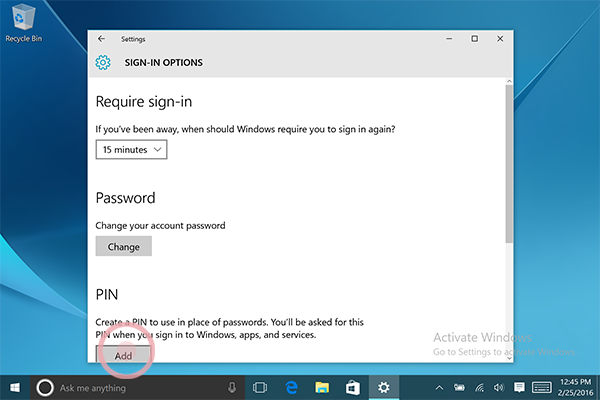Open the touch keyboard tray icon

541,387
